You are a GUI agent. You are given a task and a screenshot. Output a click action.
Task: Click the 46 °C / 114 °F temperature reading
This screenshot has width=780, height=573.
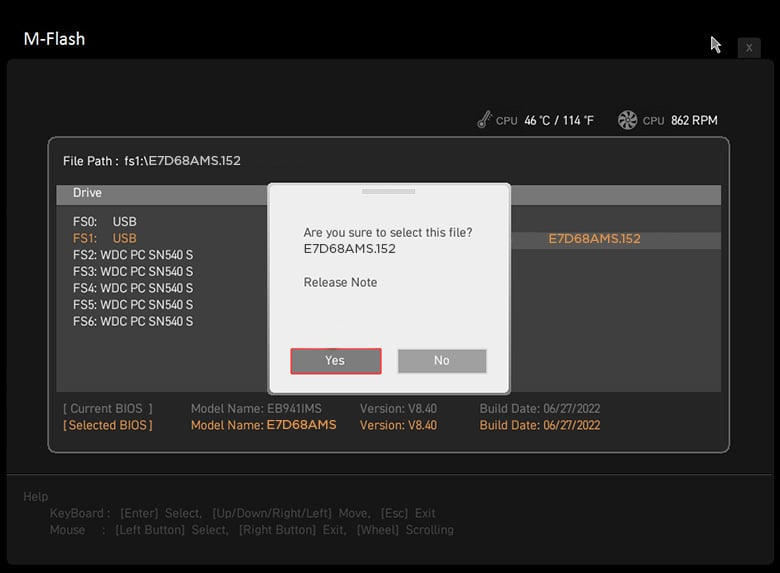point(559,120)
